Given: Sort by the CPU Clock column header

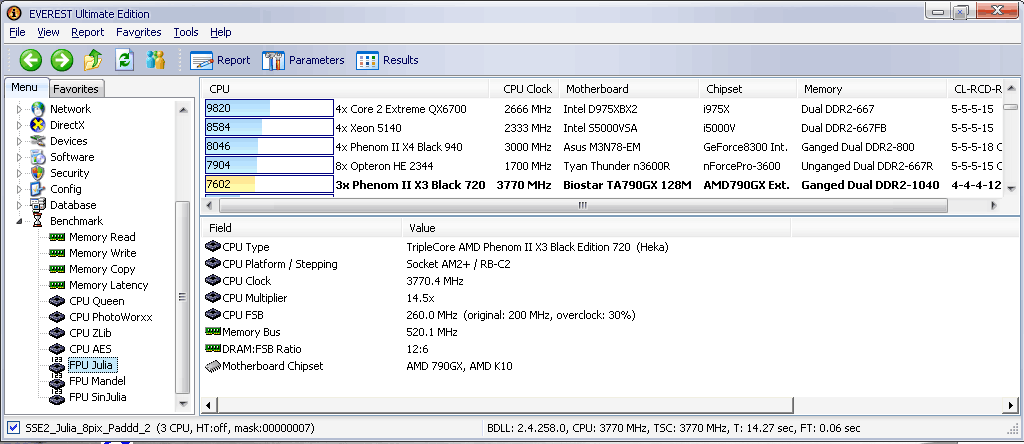Looking at the screenshot, I should [527, 89].
